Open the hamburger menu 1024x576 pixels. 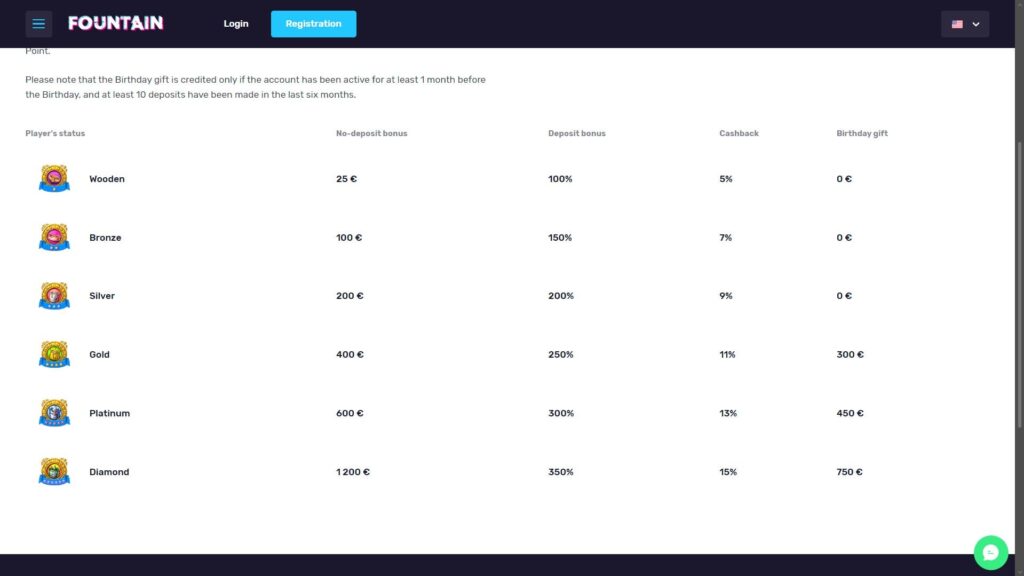click(39, 24)
